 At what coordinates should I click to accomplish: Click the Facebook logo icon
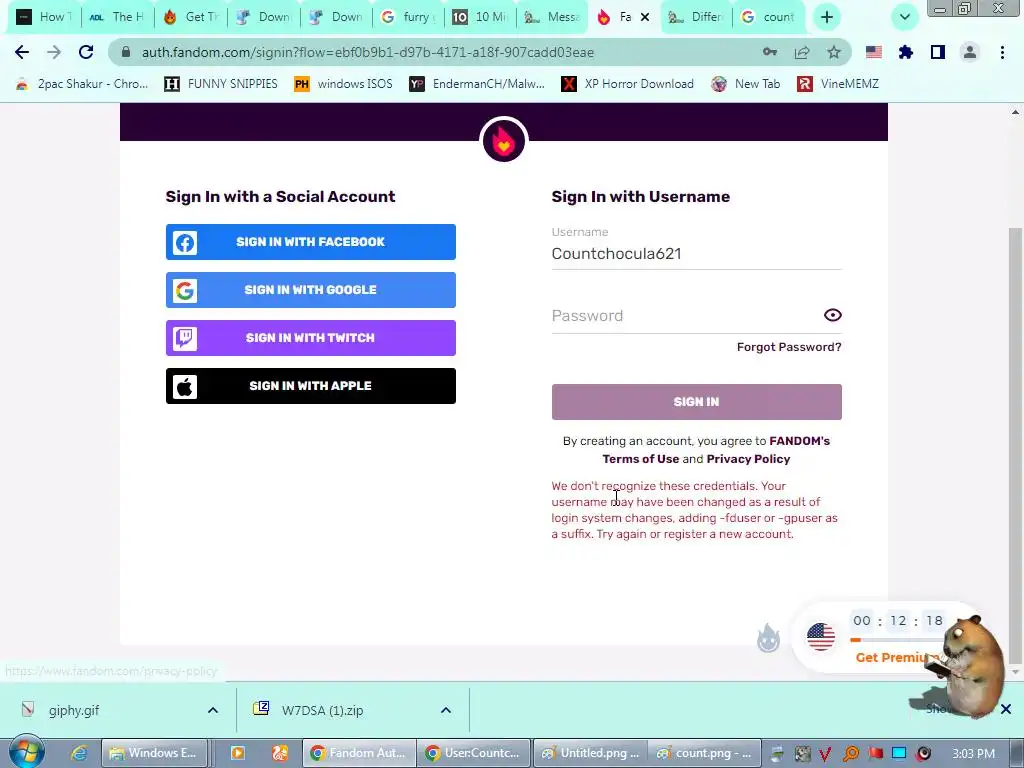(x=185, y=242)
